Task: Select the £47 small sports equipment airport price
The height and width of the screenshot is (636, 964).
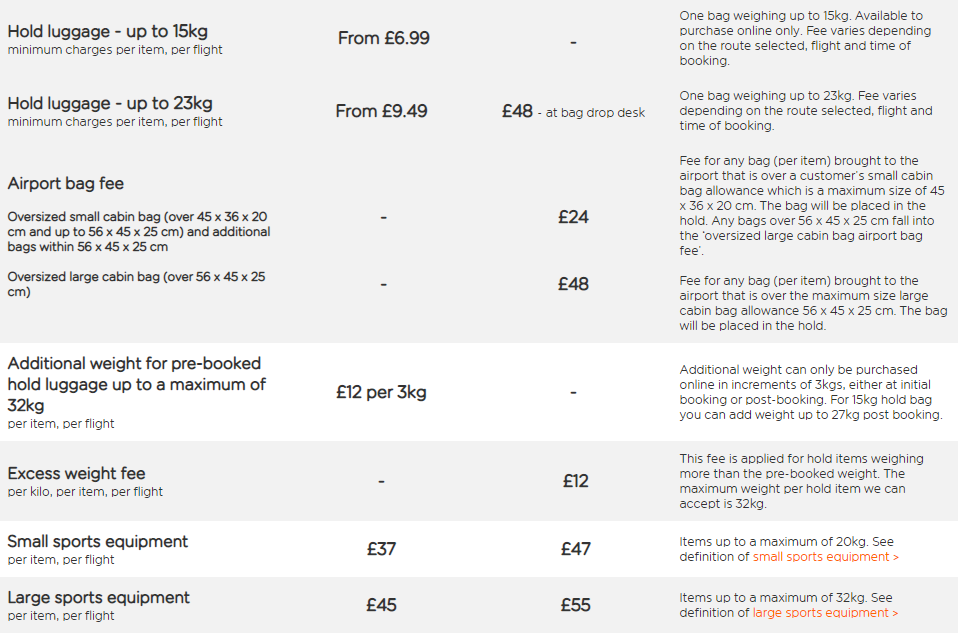Action: pos(575,549)
